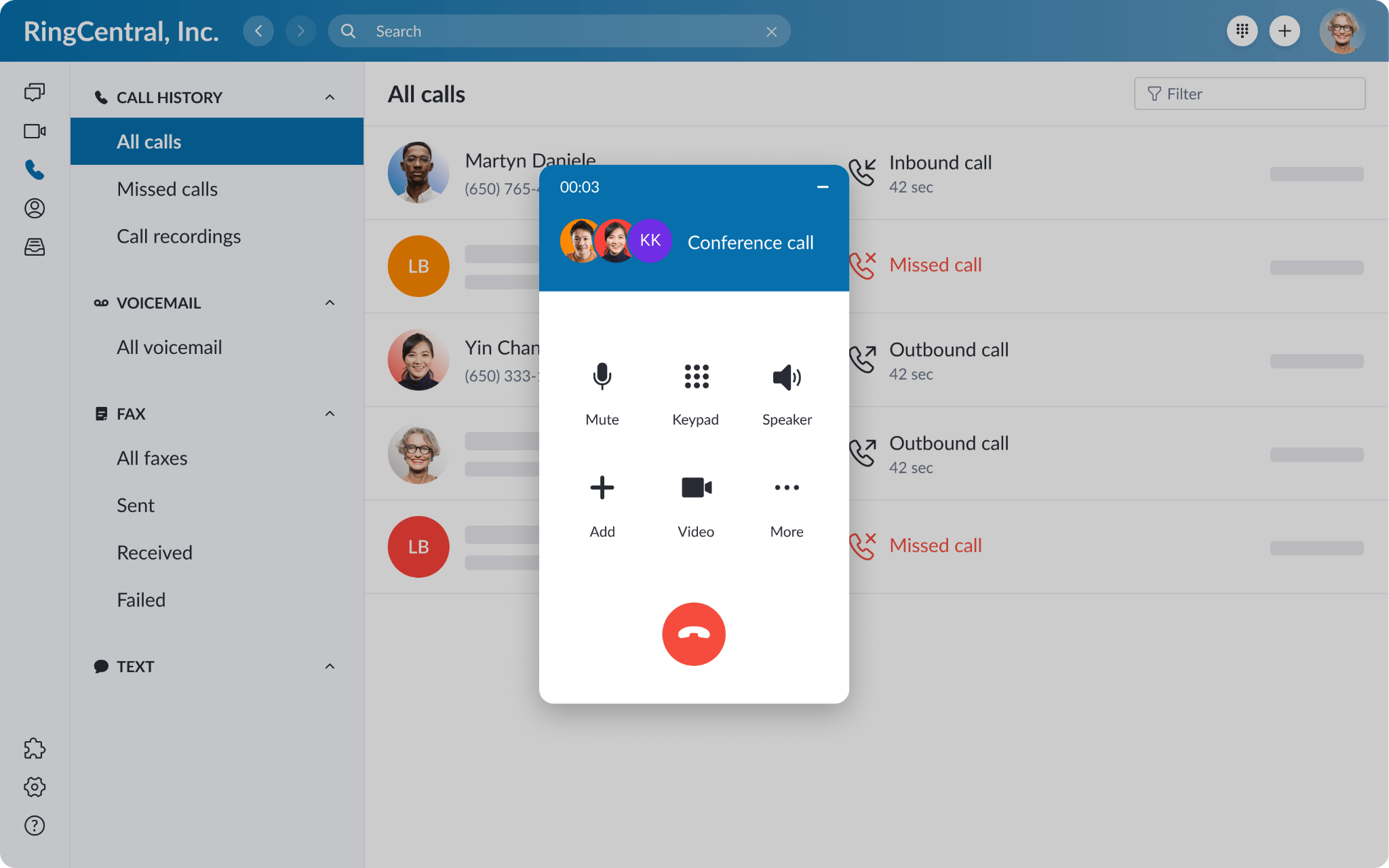Select Call recordings section
The image size is (1389, 868).
178,235
